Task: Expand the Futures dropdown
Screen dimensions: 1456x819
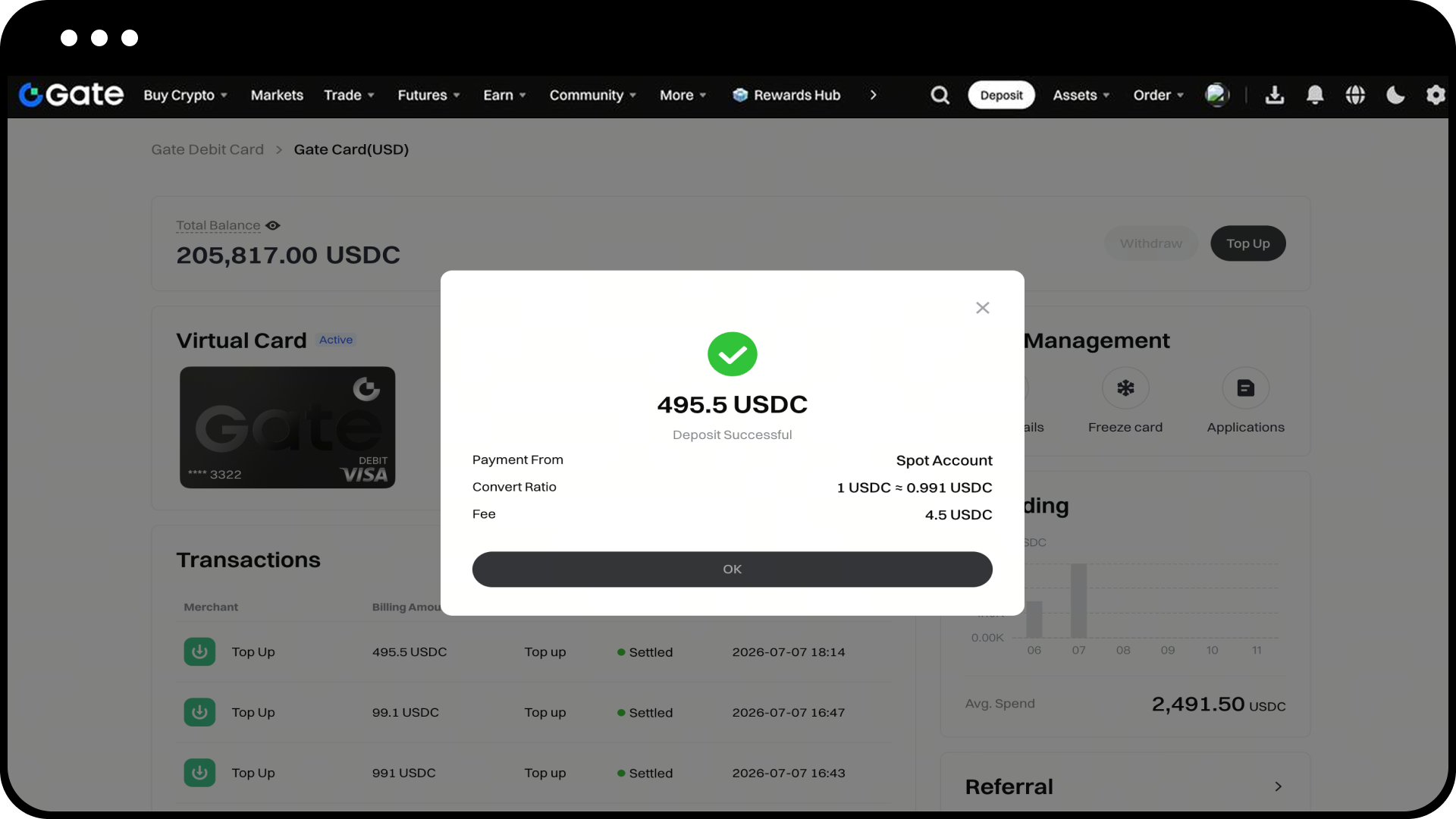Action: 428,95
